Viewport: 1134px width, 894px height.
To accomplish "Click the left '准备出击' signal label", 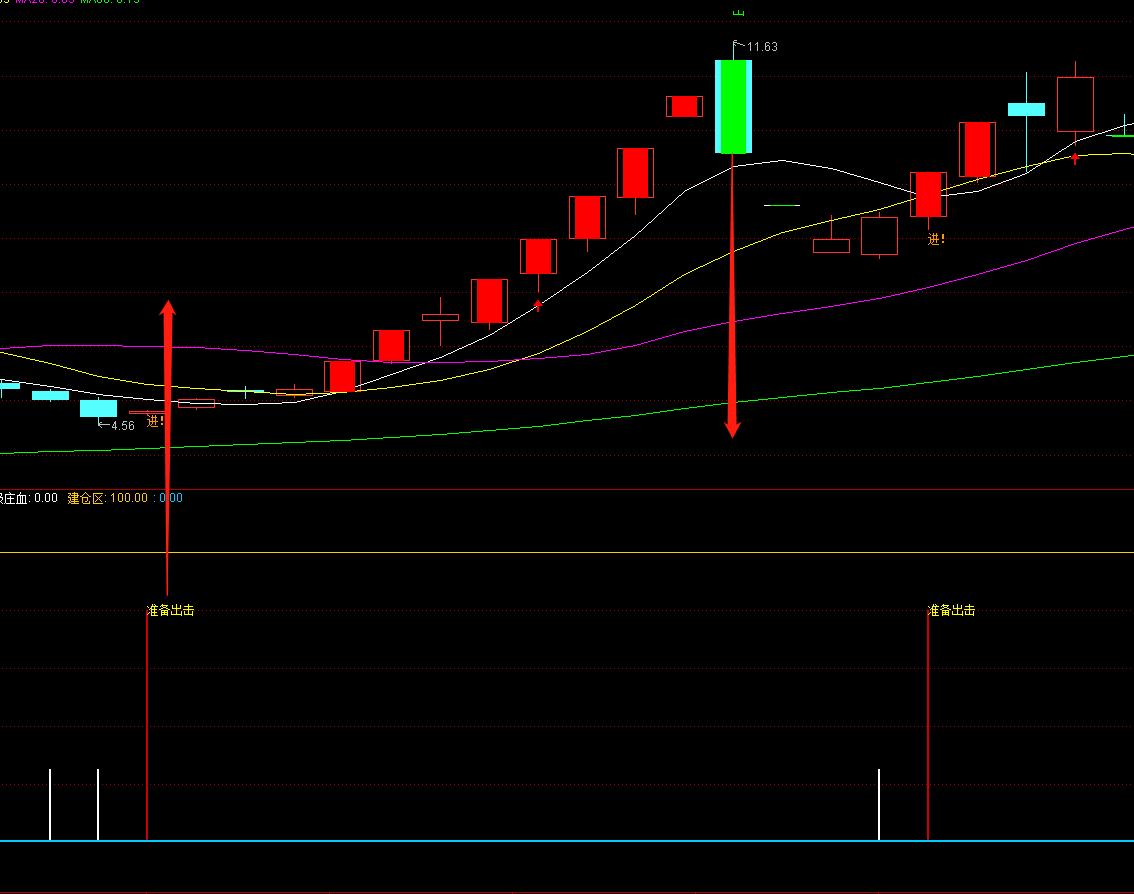I will pos(171,610).
